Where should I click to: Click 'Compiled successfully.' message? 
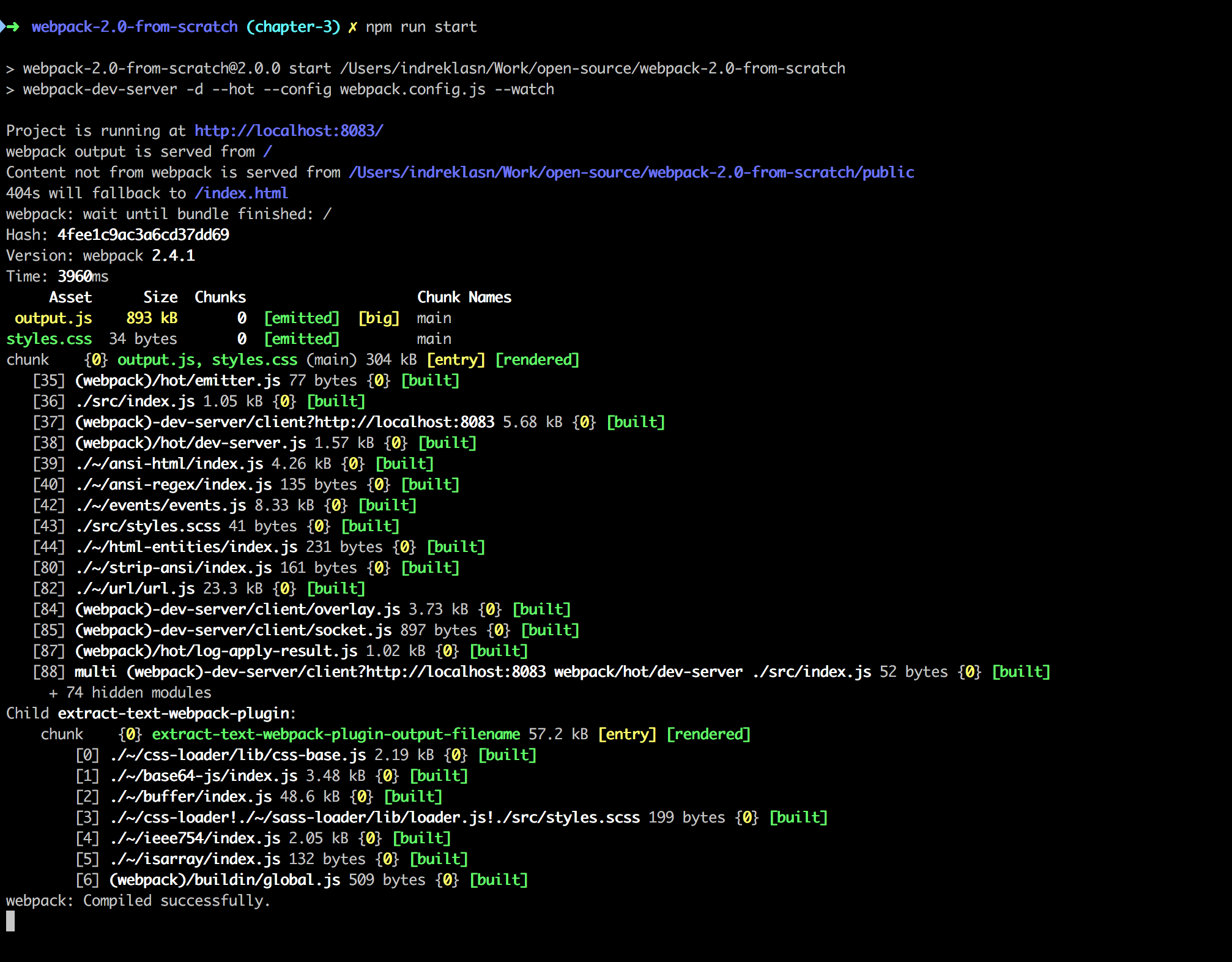coord(177,901)
